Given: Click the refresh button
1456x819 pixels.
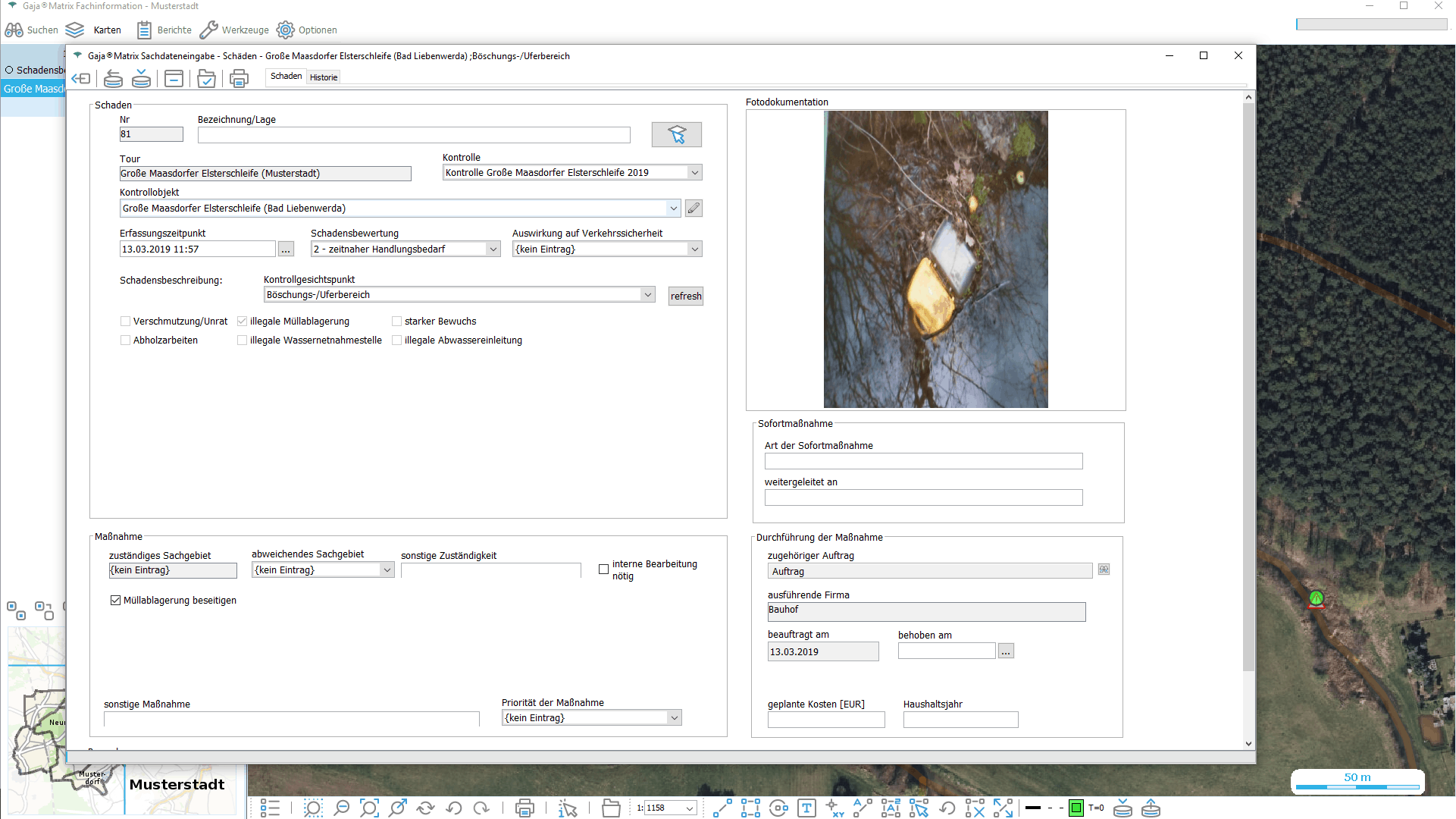Looking at the screenshot, I should tap(685, 297).
